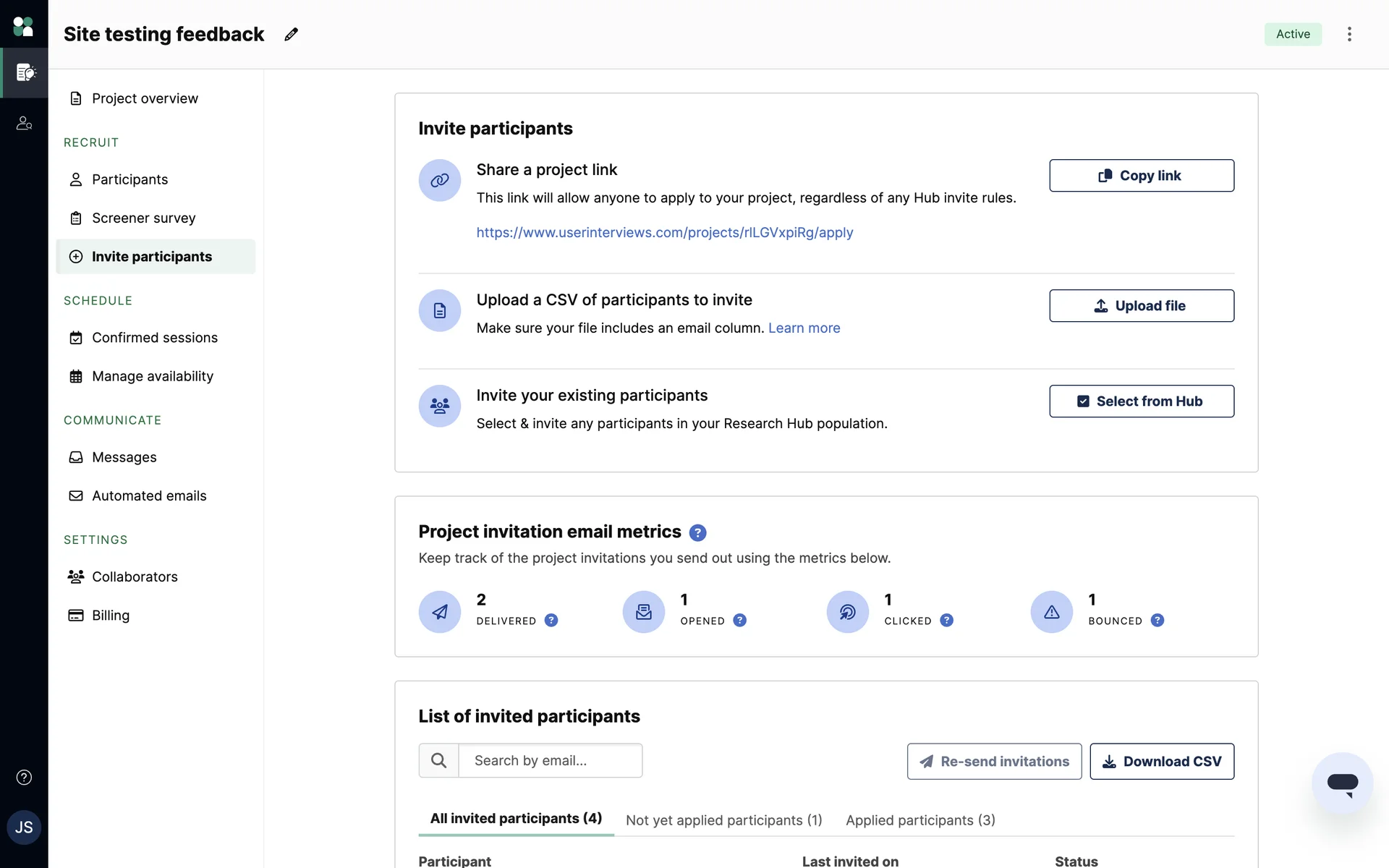Switch to Applied participants tab
Viewport: 1389px width, 868px height.
pos(920,820)
